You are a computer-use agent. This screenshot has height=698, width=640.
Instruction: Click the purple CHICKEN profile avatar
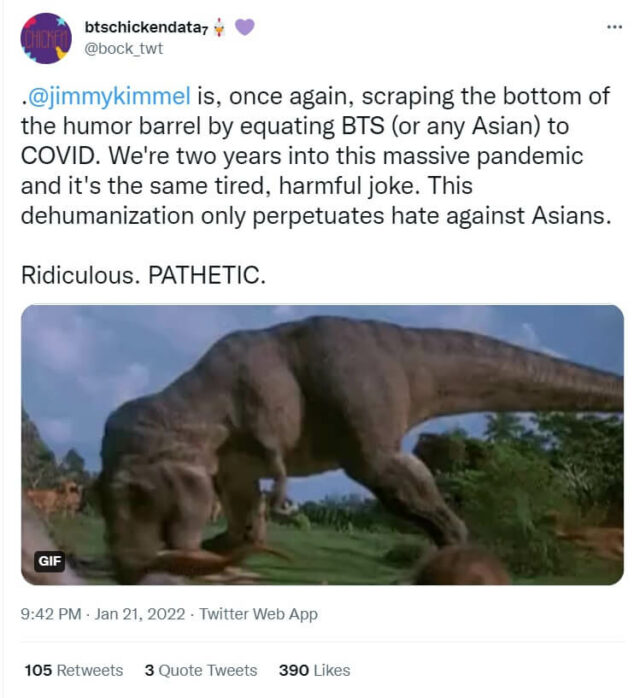[x=45, y=39]
